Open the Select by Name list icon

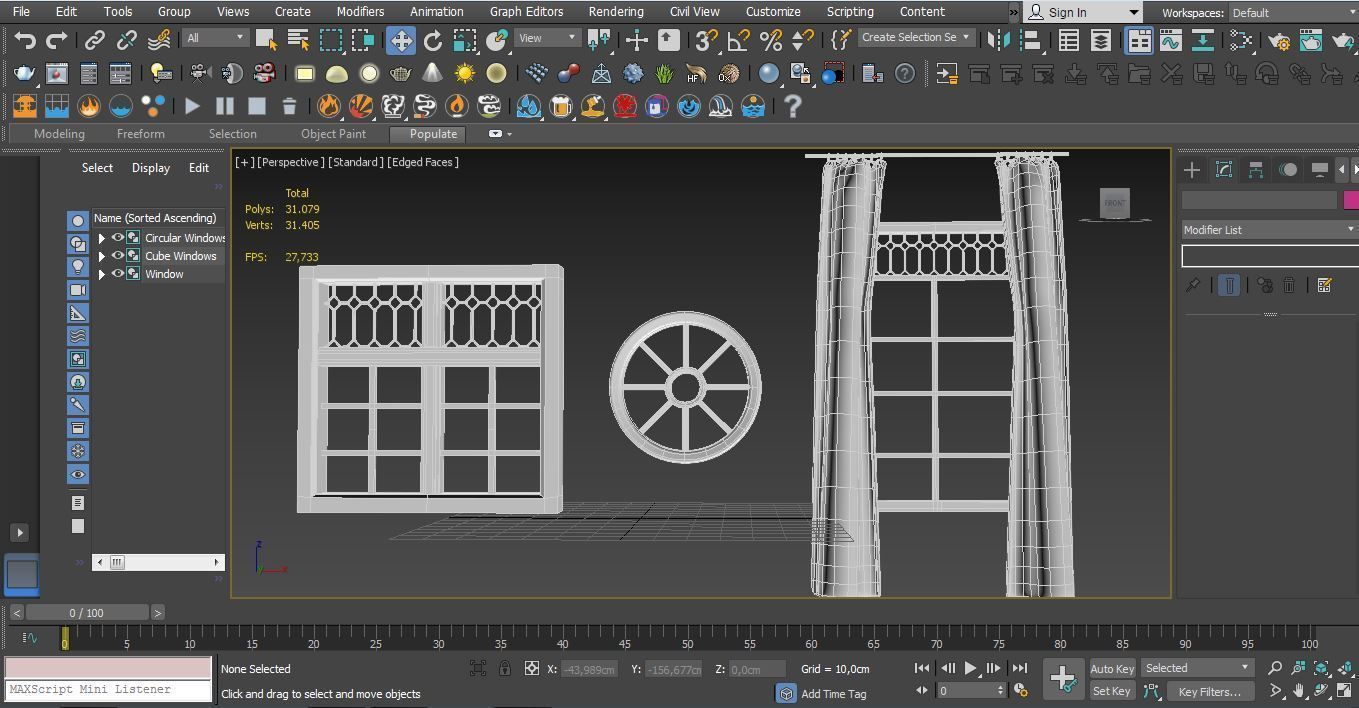click(x=298, y=40)
